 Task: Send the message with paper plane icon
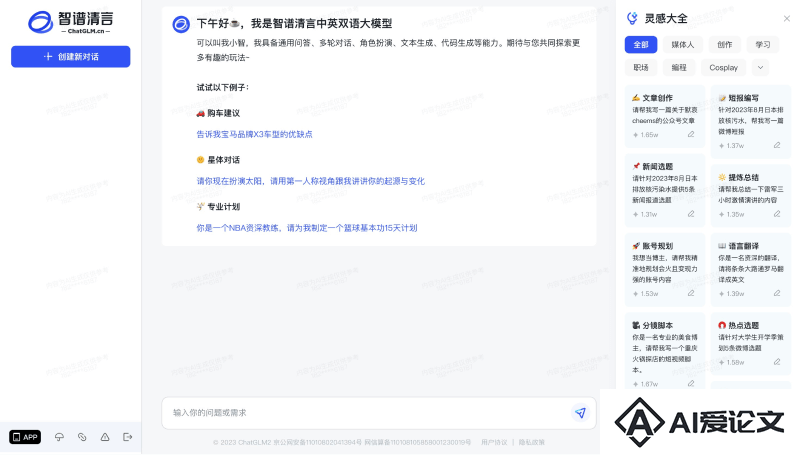tap(580, 413)
